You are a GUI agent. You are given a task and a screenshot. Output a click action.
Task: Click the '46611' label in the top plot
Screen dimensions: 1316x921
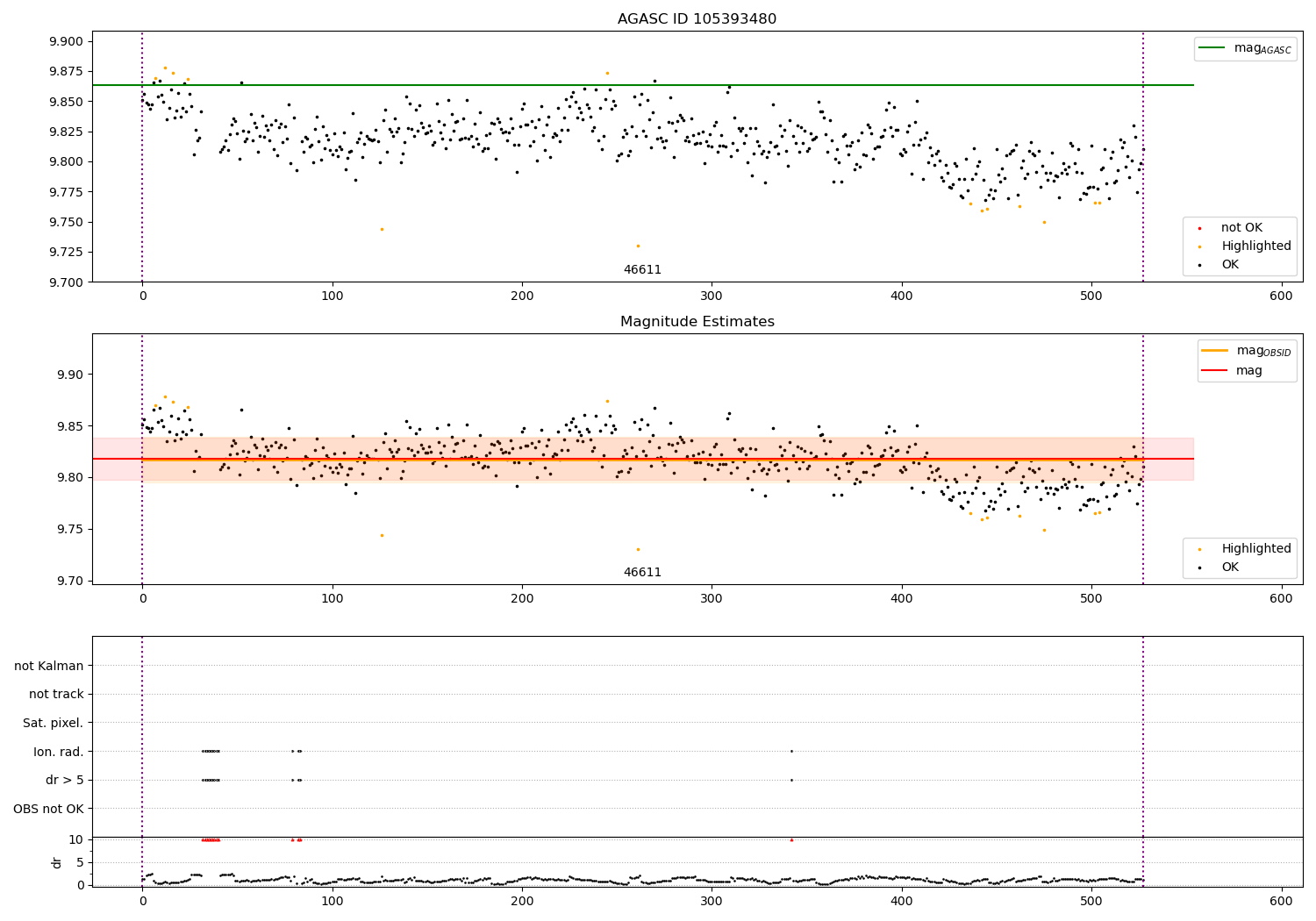click(x=642, y=270)
